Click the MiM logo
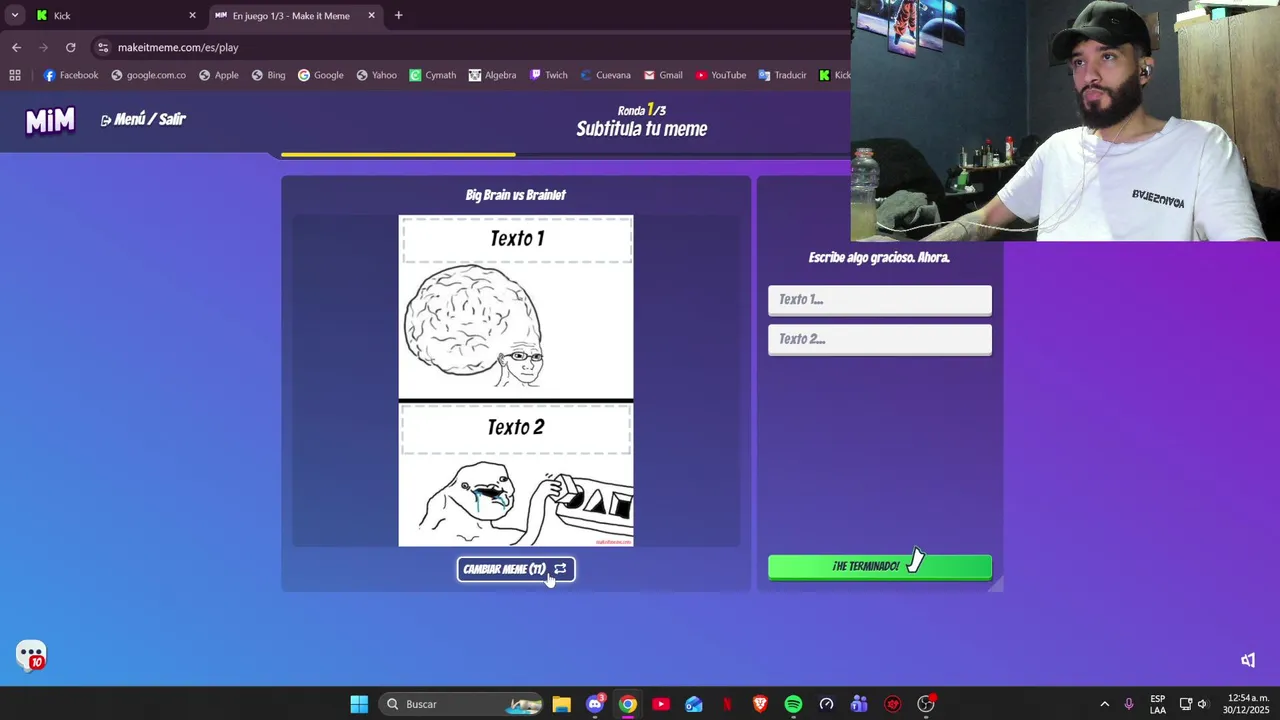This screenshot has width=1280, height=720. pyautogui.click(x=50, y=120)
